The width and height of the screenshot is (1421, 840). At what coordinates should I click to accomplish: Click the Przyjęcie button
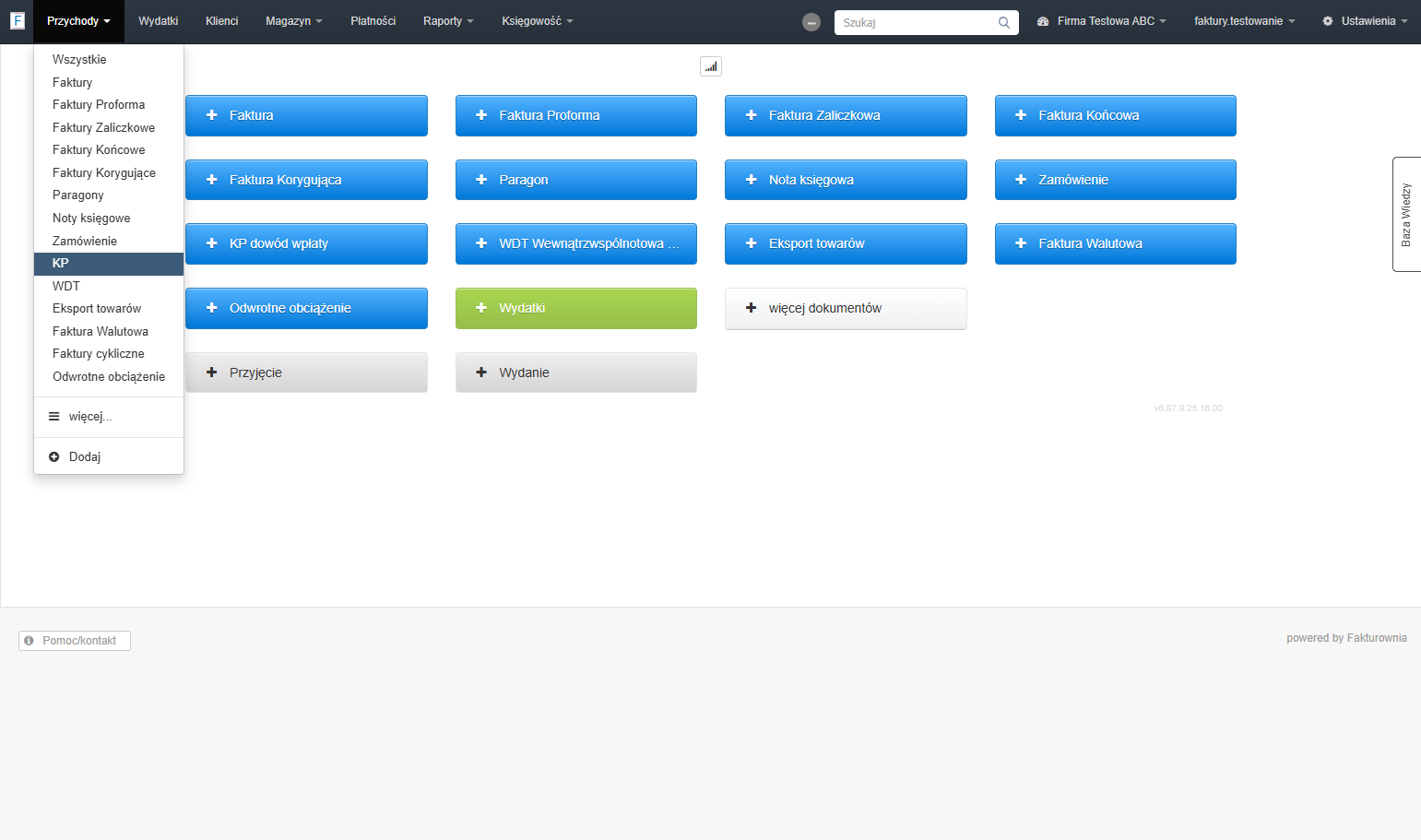tap(306, 373)
